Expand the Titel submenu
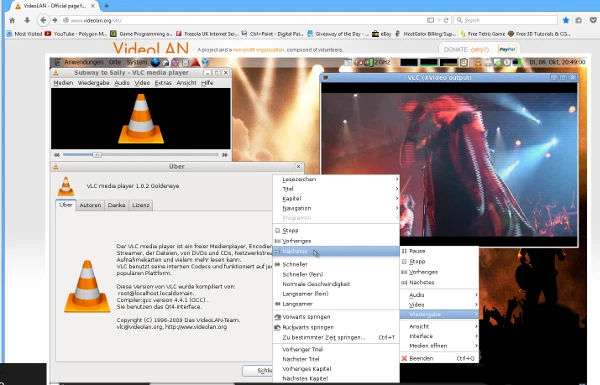 tap(336, 189)
